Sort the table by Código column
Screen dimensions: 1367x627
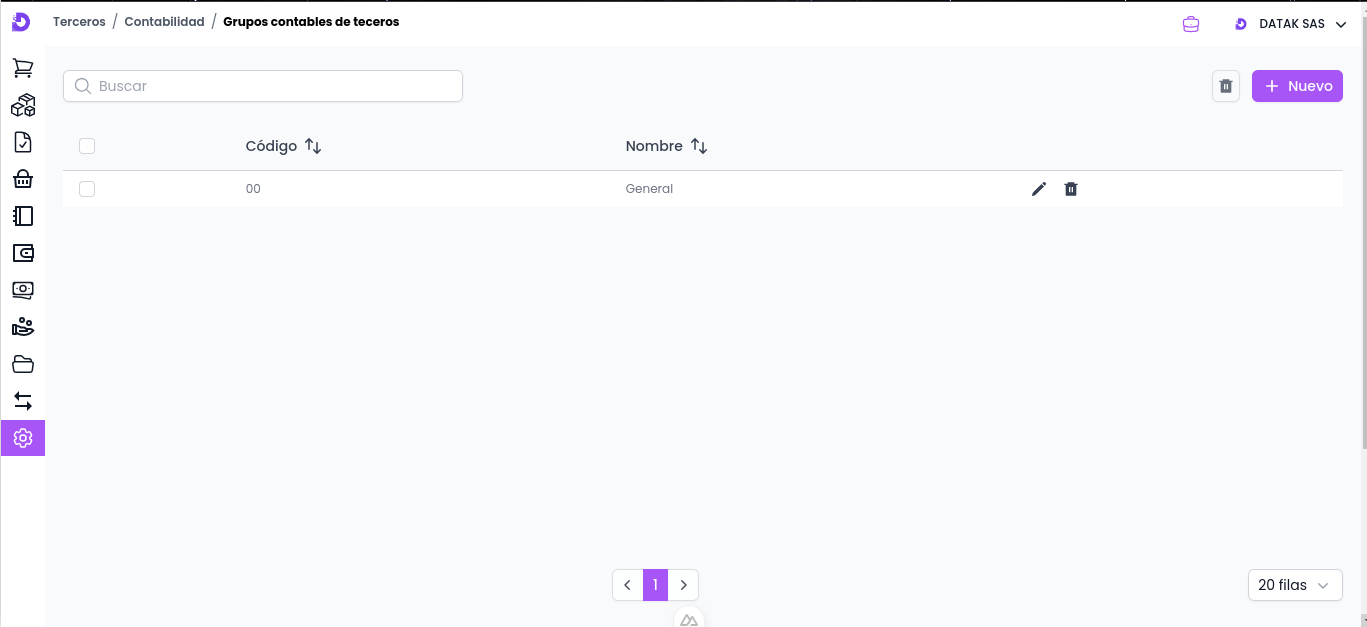pyautogui.click(x=313, y=146)
